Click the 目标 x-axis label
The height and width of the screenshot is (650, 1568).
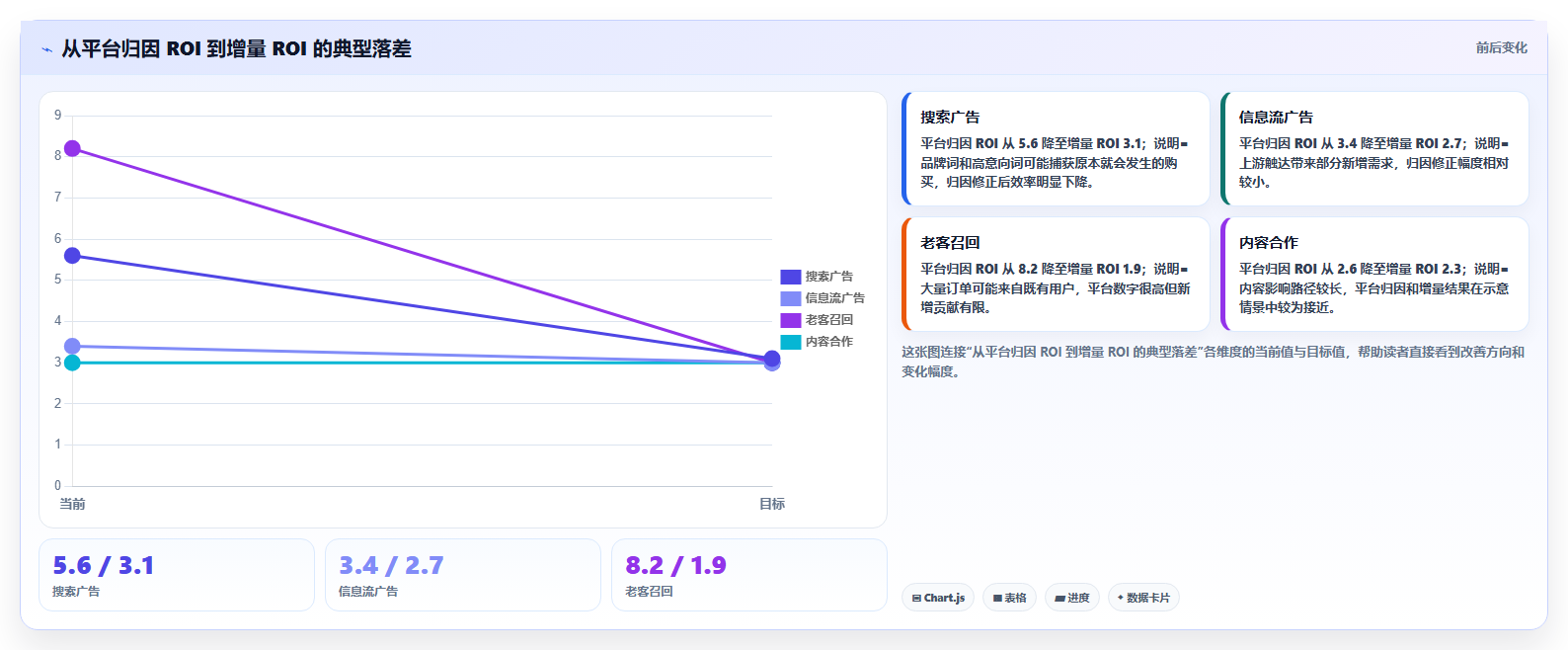point(772,504)
